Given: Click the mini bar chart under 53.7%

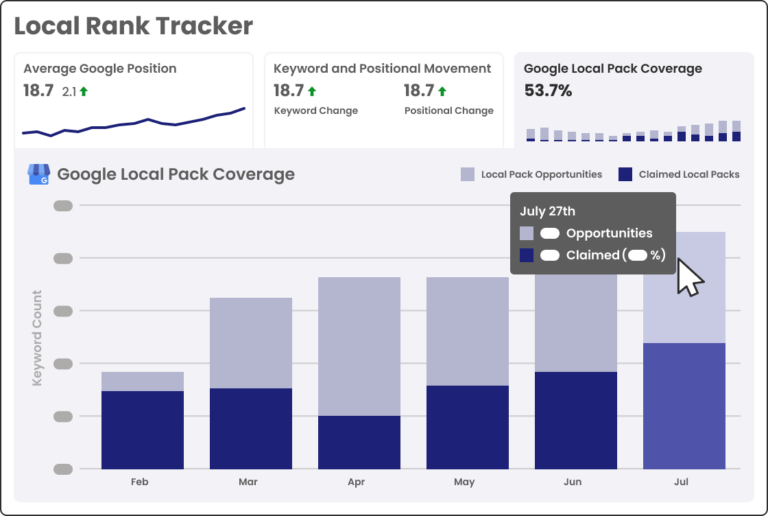Looking at the screenshot, I should 633,132.
